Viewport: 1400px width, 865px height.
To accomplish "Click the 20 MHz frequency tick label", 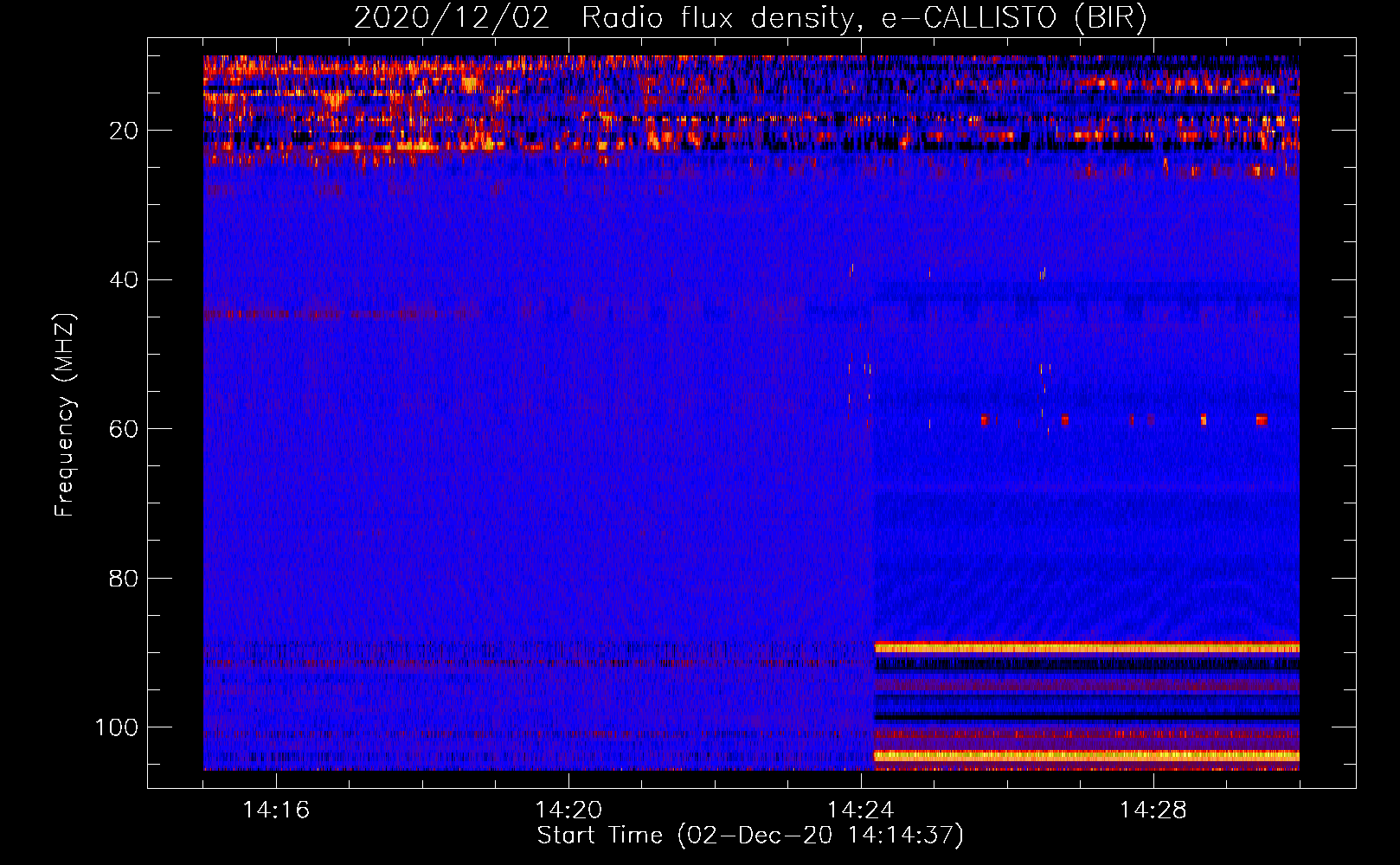I will coord(124,131).
